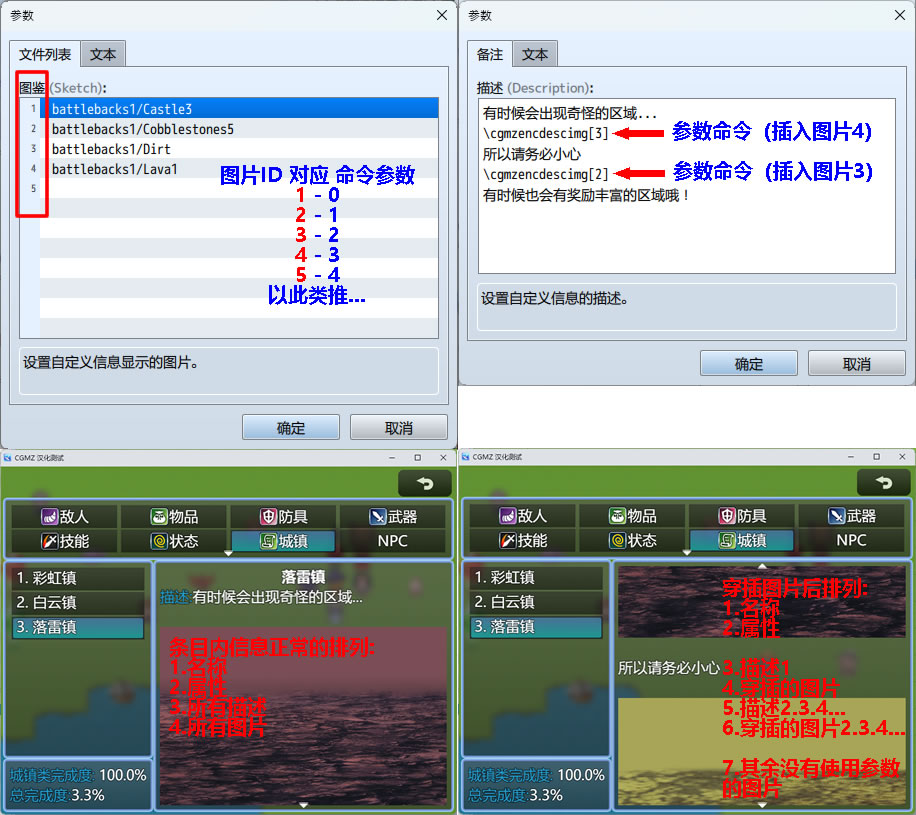The width and height of the screenshot is (916, 815).
Task: Open 技能 category in left game window
Action: [65, 541]
